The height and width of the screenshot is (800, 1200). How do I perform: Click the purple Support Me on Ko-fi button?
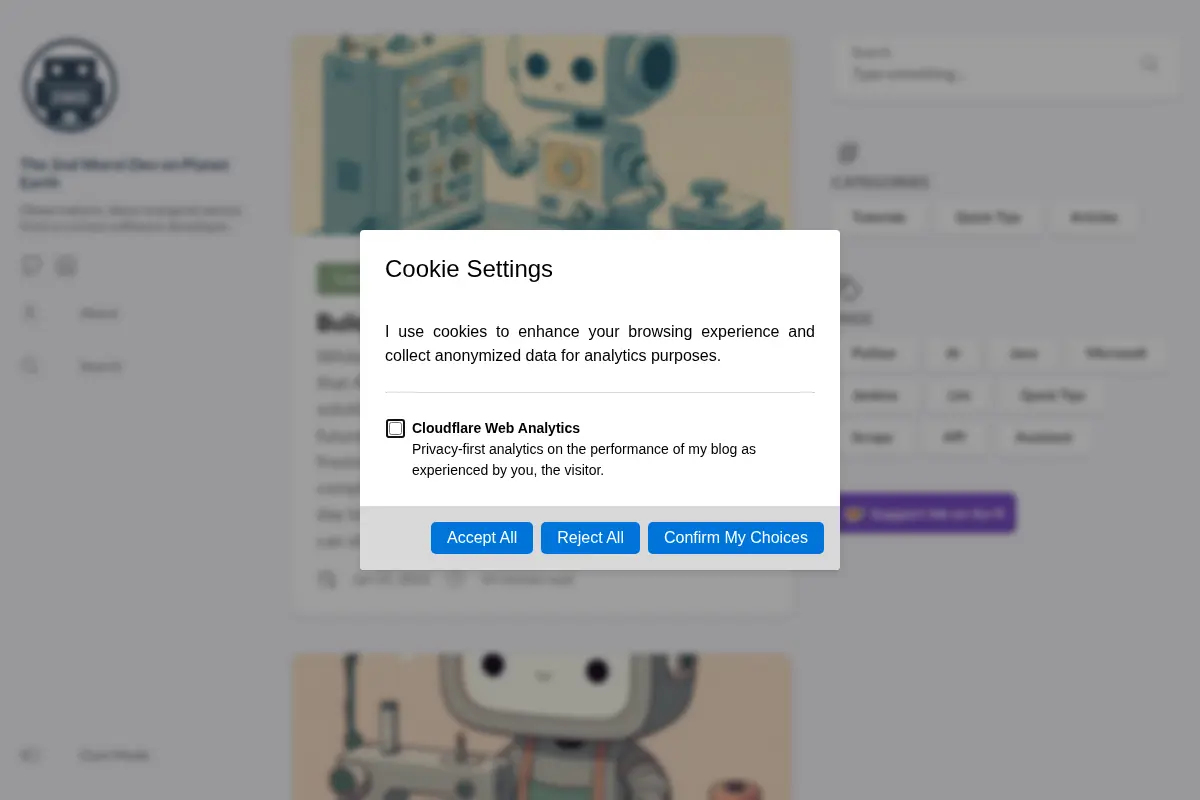[925, 514]
